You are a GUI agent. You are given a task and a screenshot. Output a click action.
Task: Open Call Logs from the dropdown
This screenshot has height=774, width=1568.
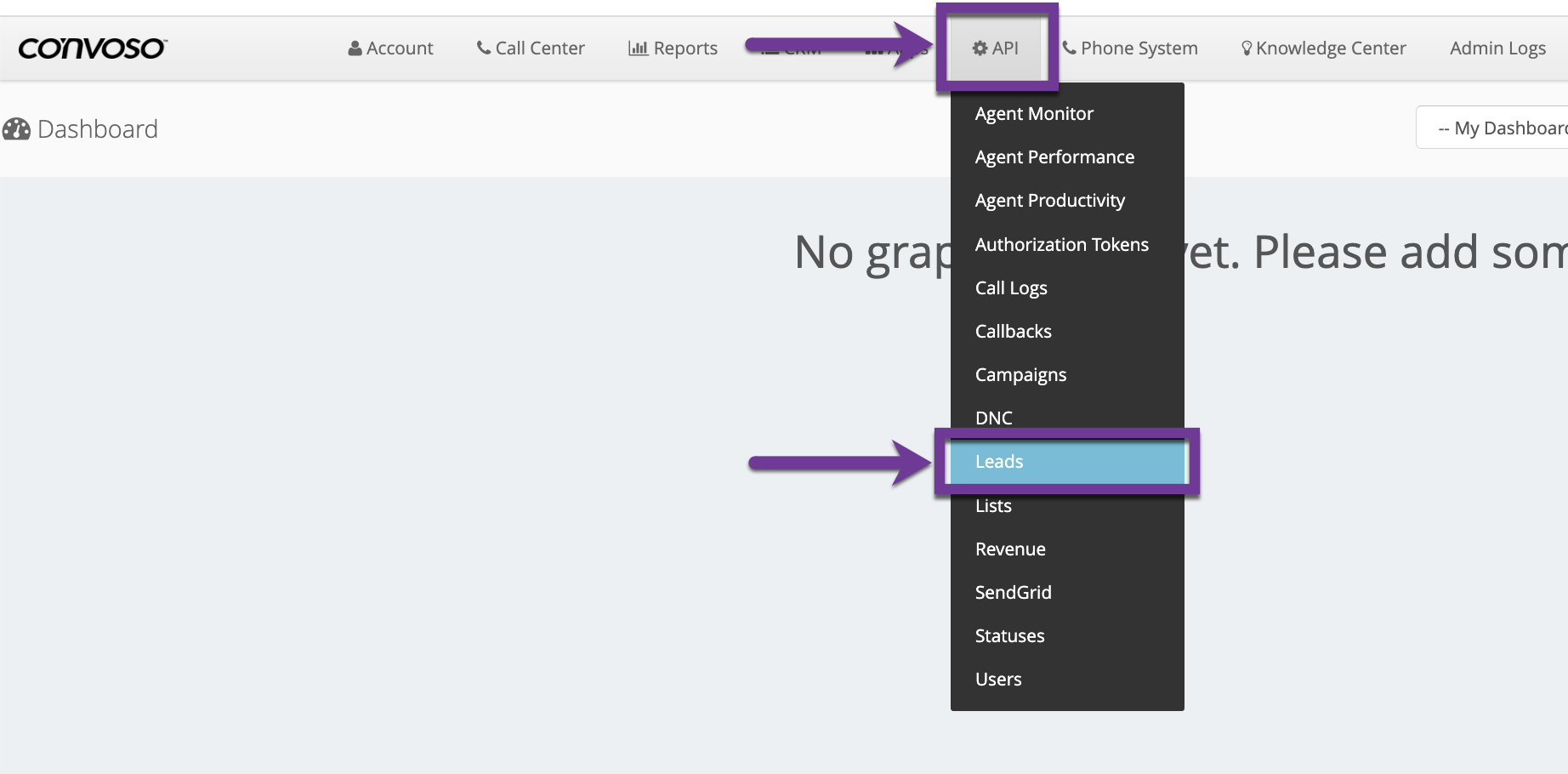point(1011,288)
